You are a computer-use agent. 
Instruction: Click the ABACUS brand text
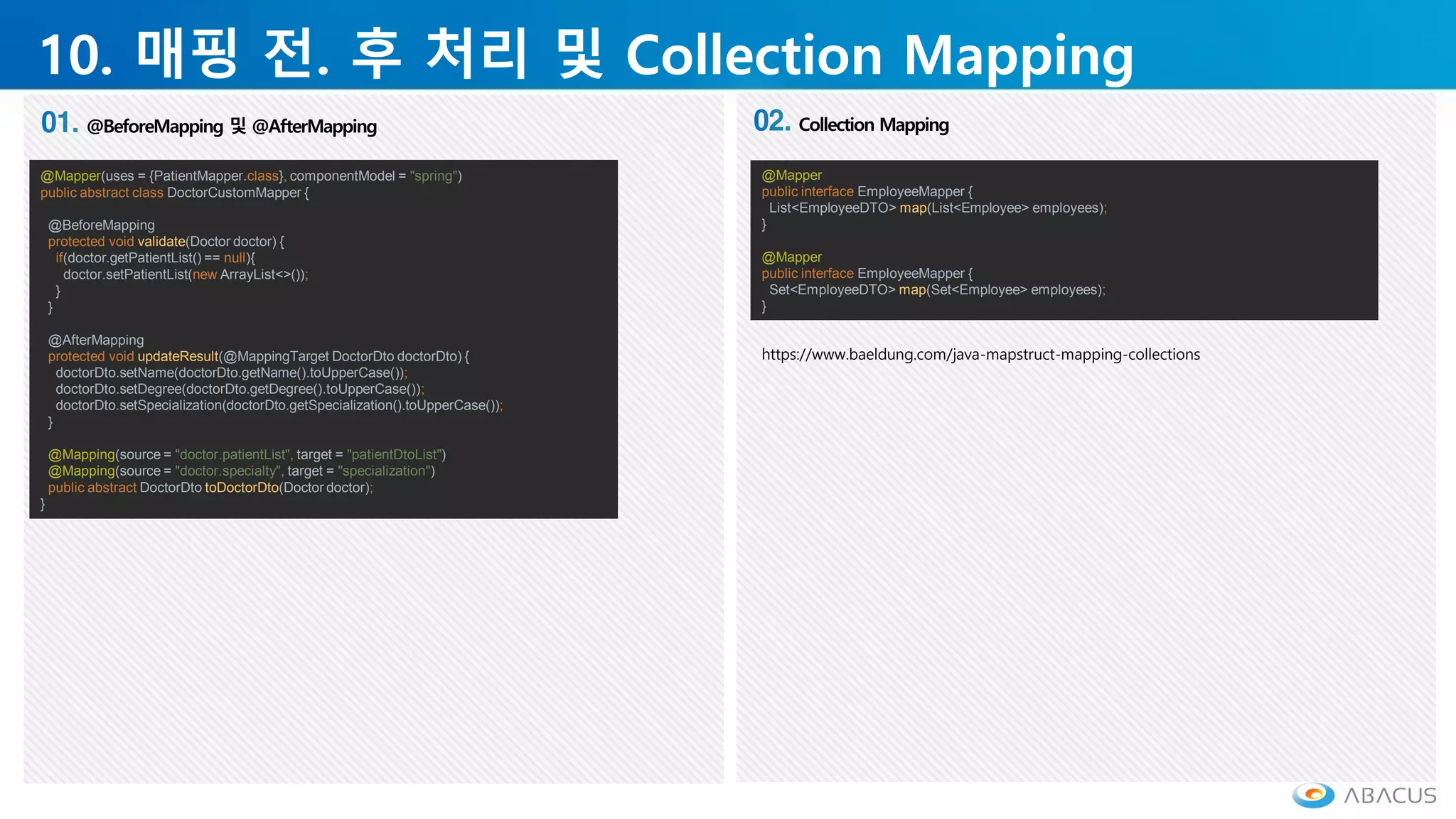(x=1390, y=796)
